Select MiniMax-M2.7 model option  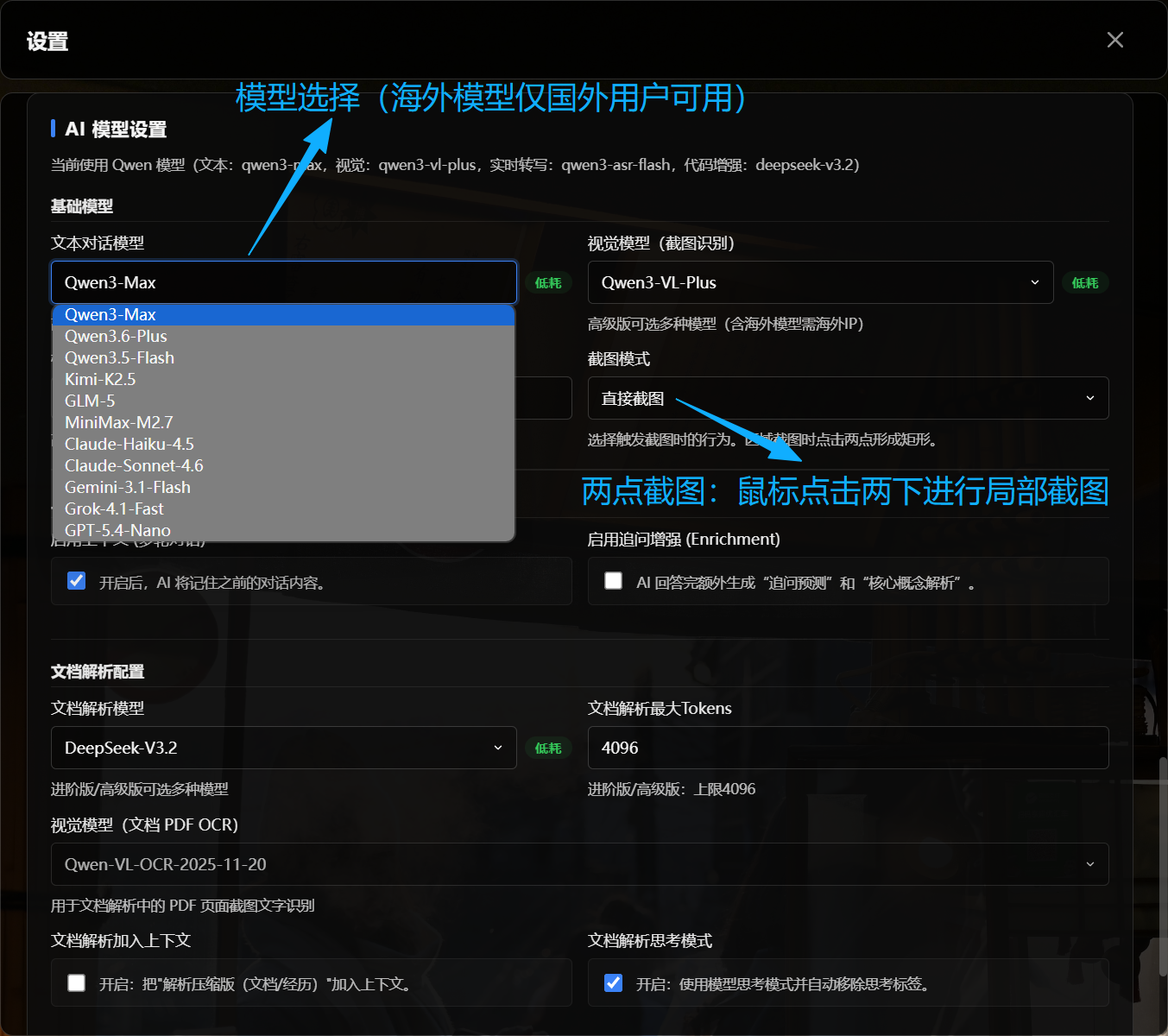click(284, 423)
